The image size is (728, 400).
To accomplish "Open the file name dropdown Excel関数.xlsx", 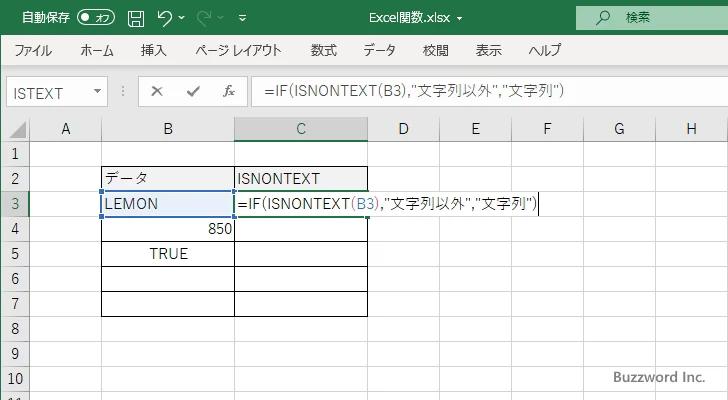I will [x=416, y=18].
